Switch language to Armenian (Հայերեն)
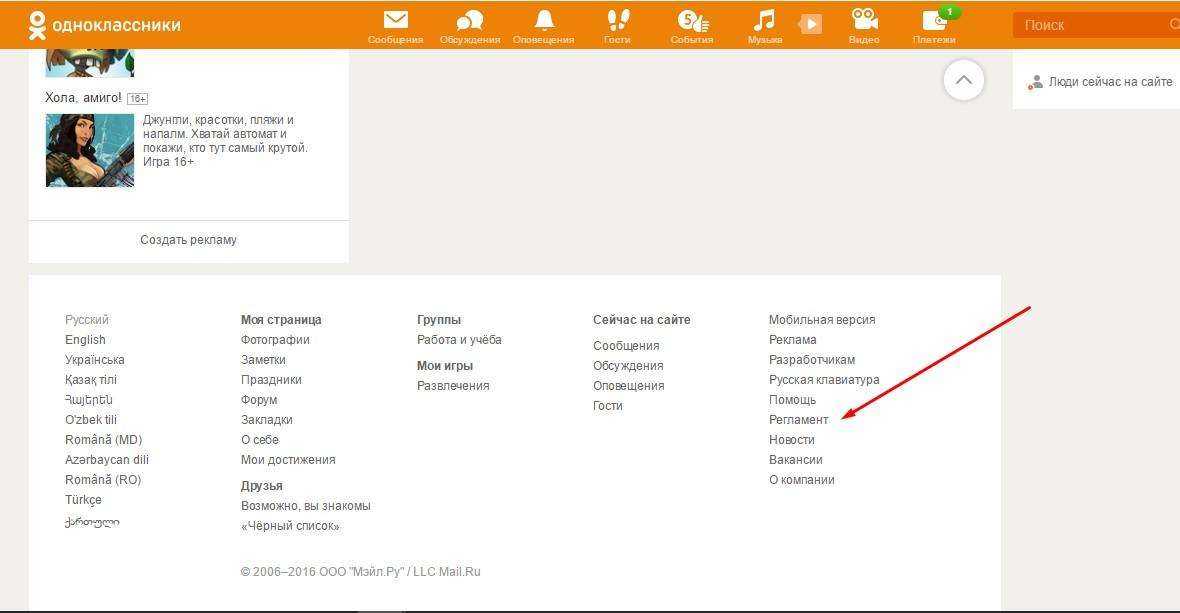Viewport: 1180px width, 613px height. (x=89, y=399)
